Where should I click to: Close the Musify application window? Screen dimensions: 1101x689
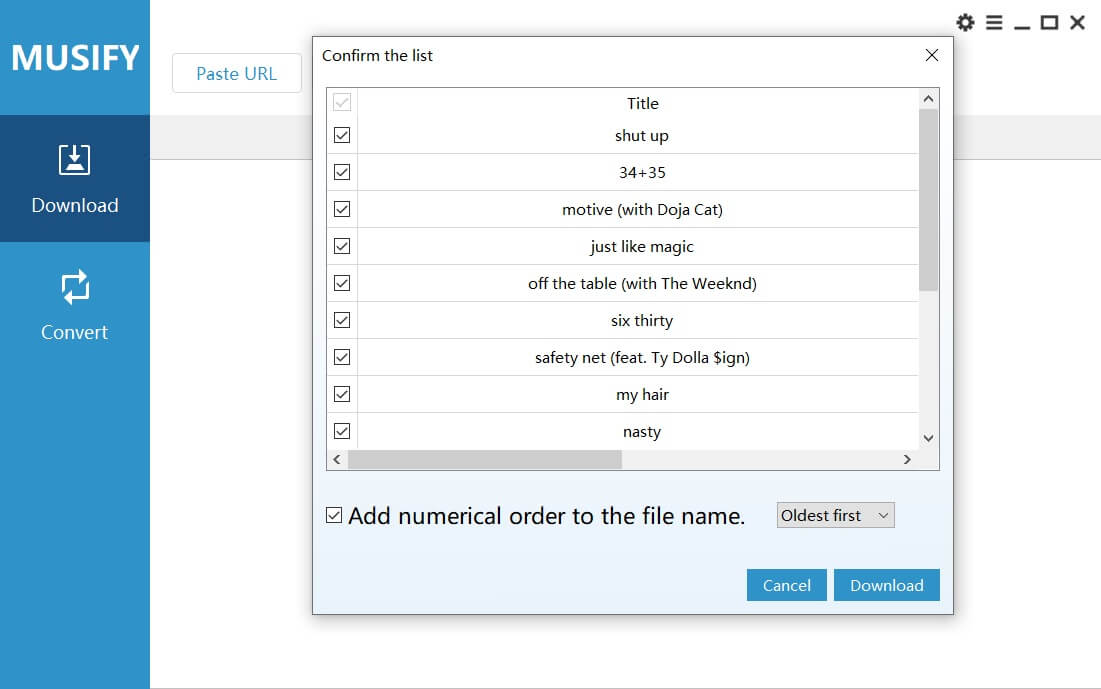[1077, 22]
